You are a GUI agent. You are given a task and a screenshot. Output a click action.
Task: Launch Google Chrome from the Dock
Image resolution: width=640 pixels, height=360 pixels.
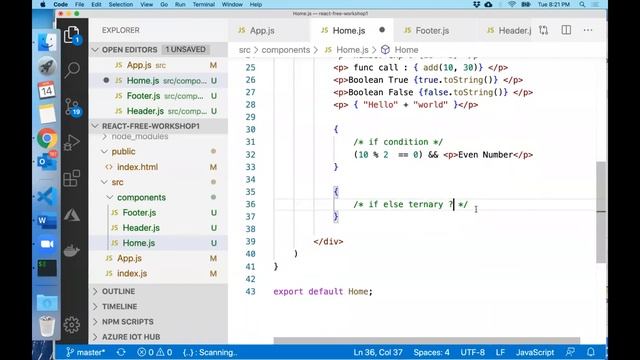point(47,139)
